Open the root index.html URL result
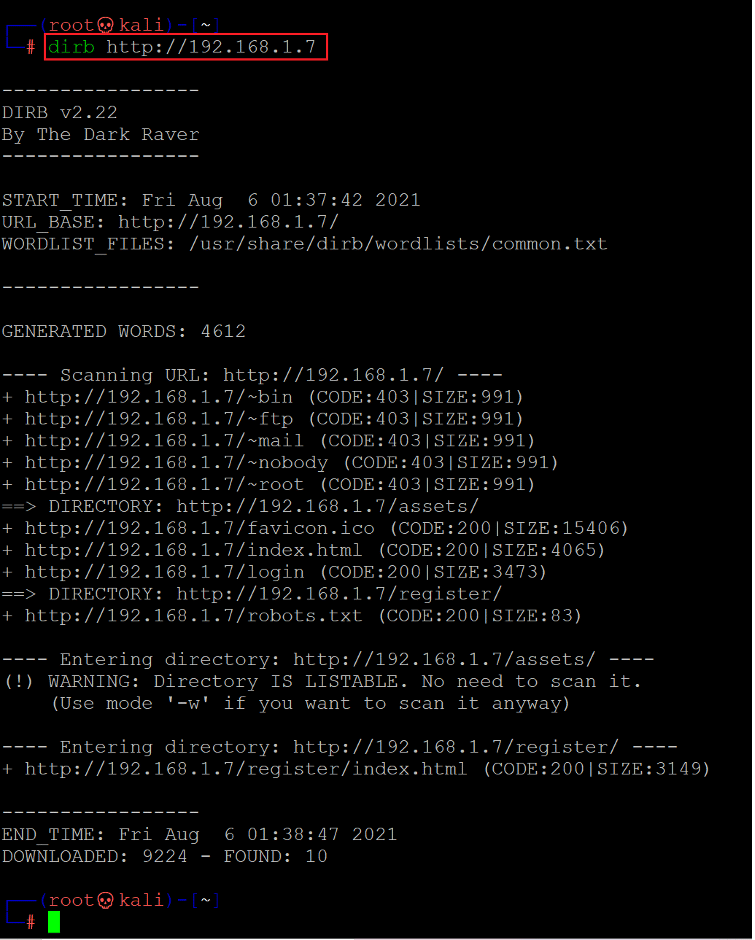This screenshot has height=940, width=755. click(200, 550)
